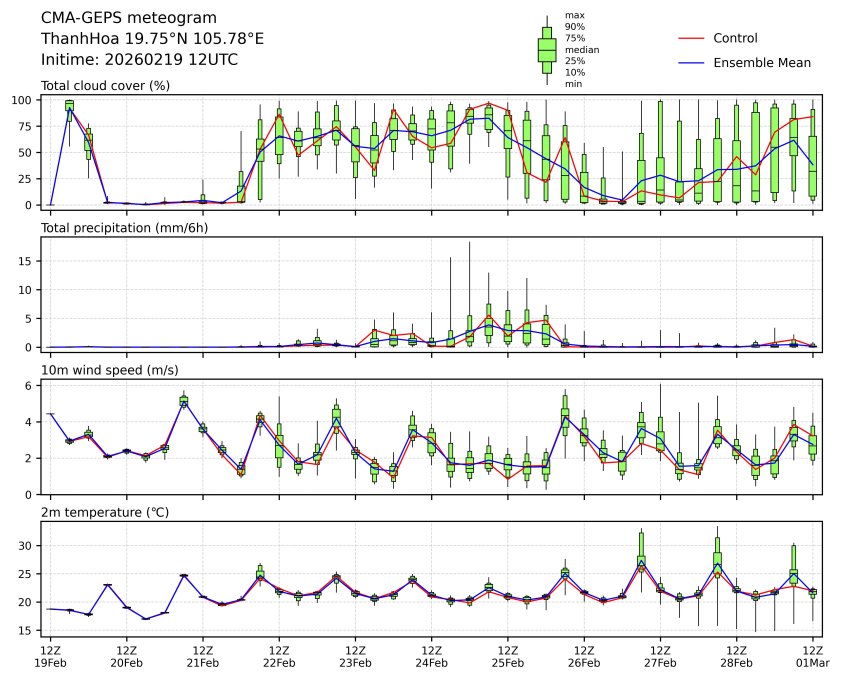The height and width of the screenshot is (680, 841).
Task: Select the "Control" legend label
Action: (735, 38)
